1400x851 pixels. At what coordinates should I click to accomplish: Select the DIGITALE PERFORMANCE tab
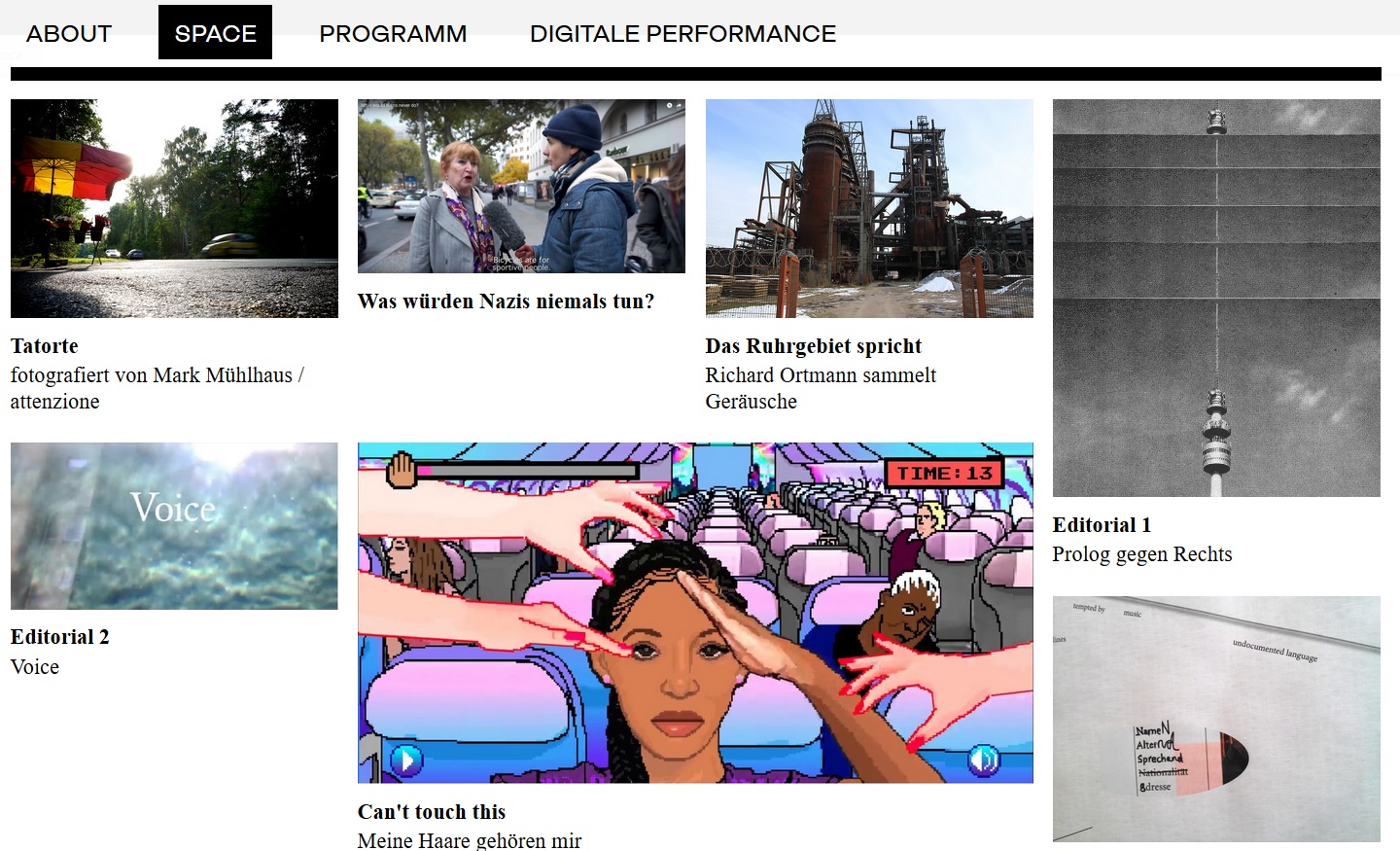coord(682,32)
